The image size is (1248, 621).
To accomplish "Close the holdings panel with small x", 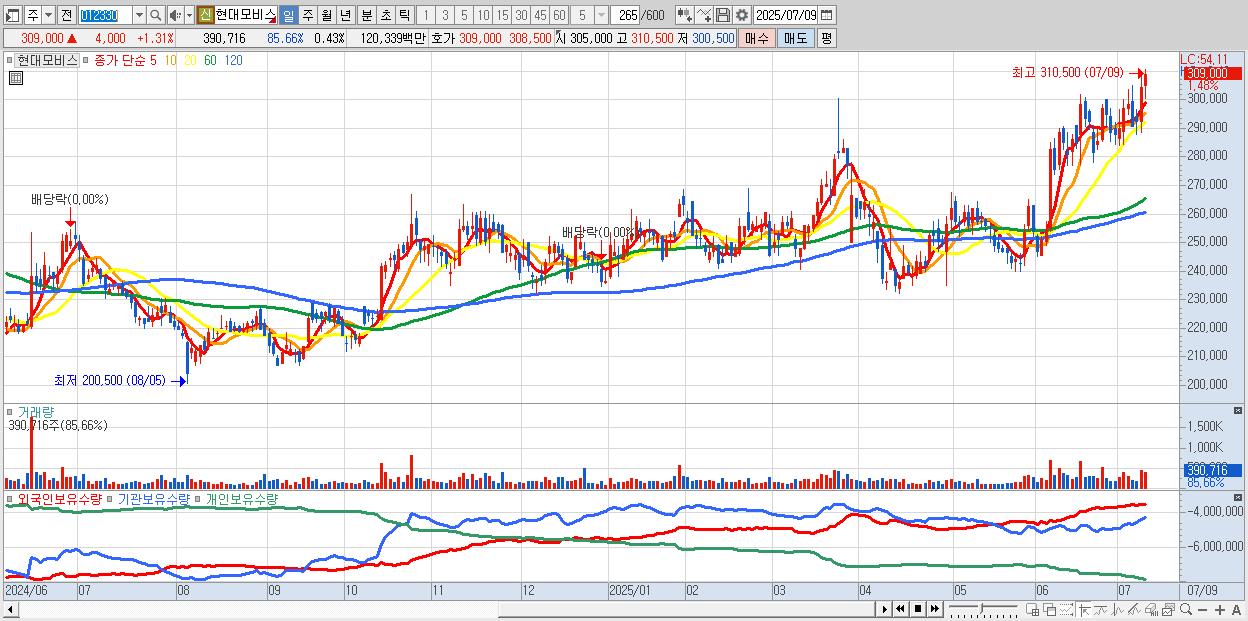I will coord(1240,498).
